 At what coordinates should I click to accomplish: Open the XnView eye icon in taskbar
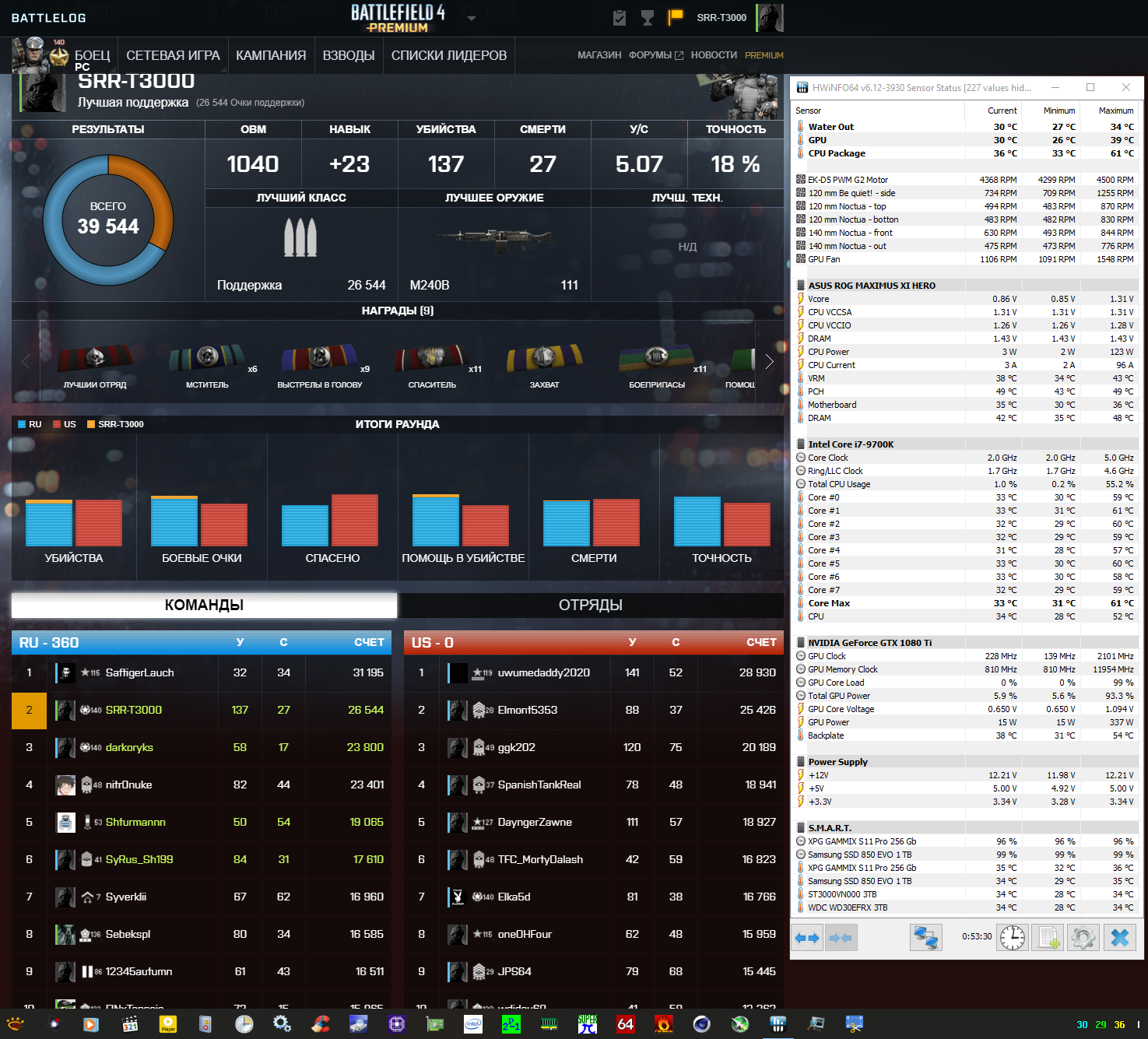(x=15, y=1023)
